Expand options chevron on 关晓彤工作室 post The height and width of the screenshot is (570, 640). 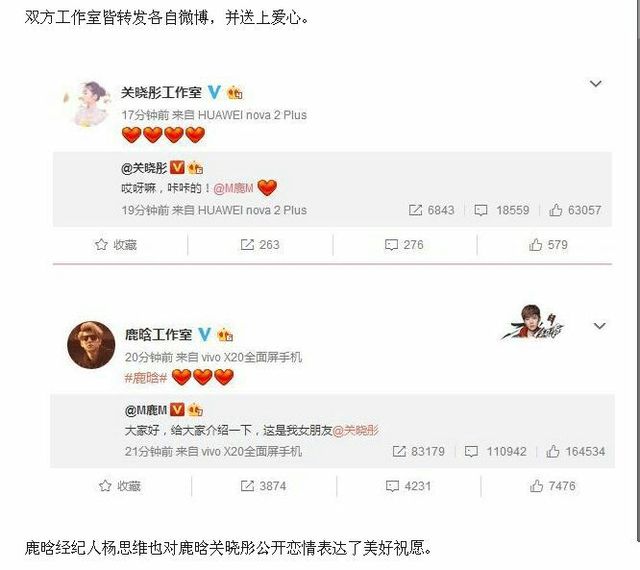pos(596,84)
